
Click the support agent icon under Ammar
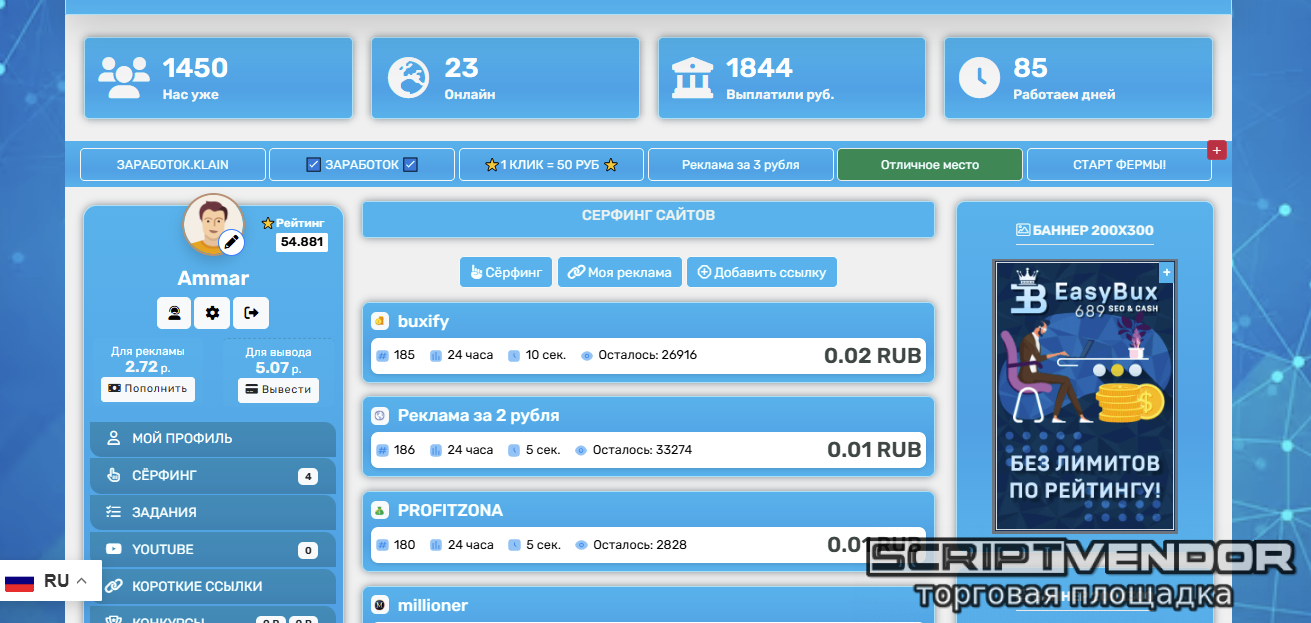tap(174, 313)
